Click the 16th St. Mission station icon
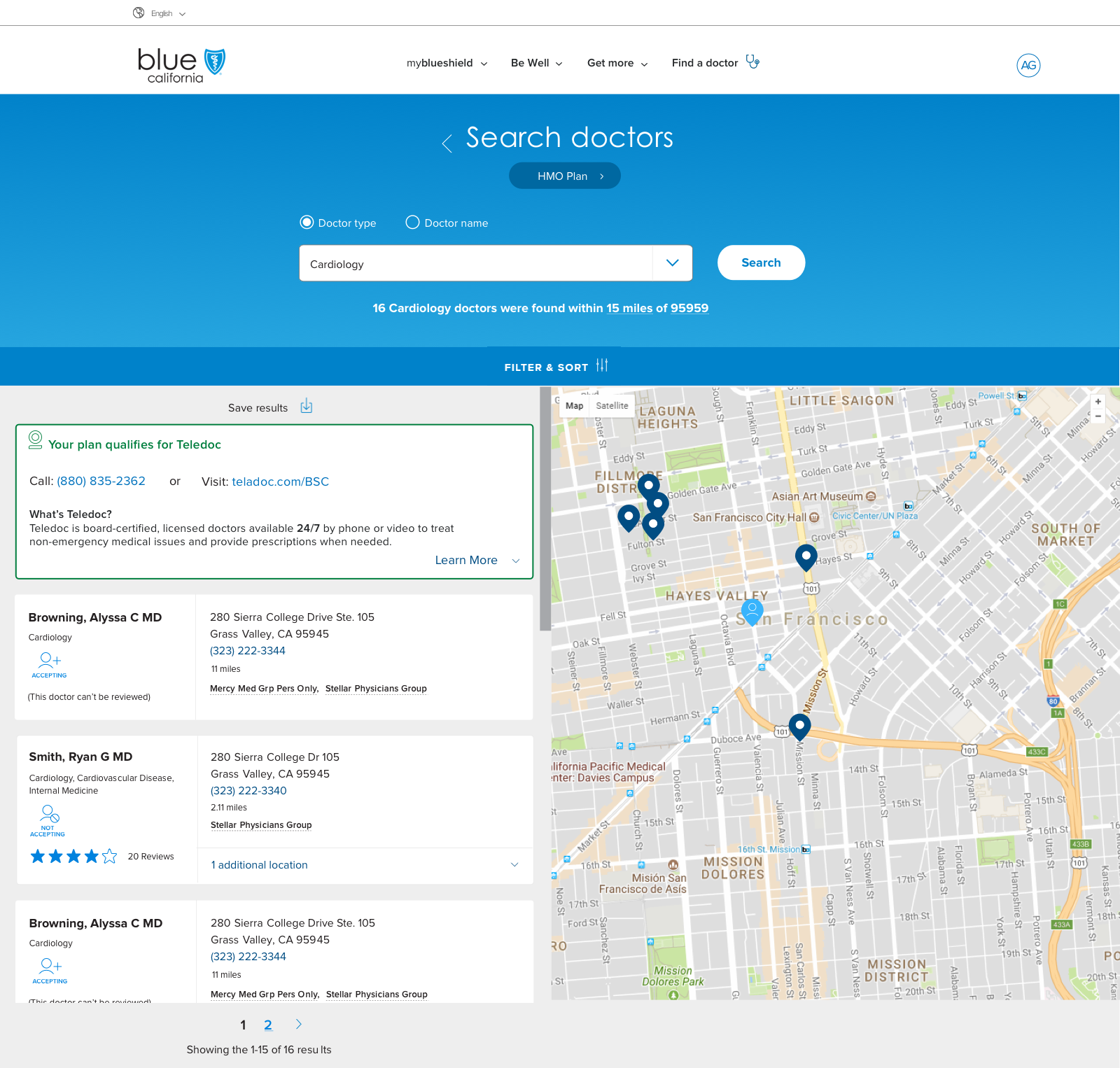Screen dimensions: 1120x1068 (806, 850)
